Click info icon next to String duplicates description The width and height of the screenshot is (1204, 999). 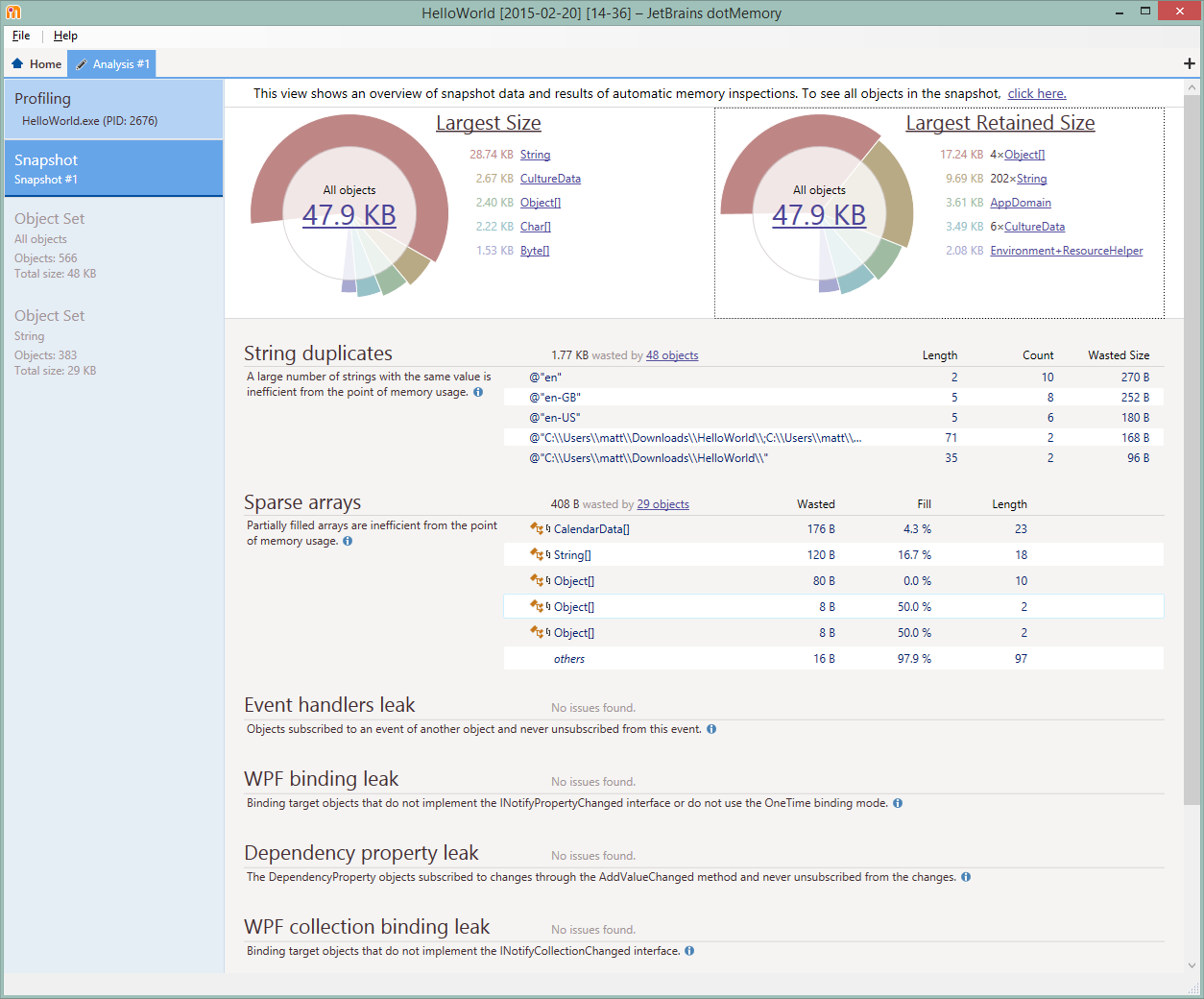click(x=478, y=392)
